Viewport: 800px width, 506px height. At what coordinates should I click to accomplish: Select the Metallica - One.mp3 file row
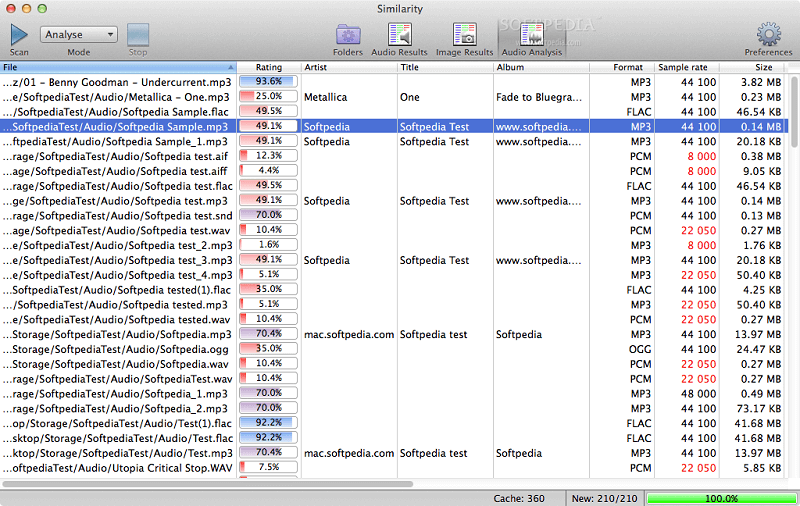coord(394,97)
